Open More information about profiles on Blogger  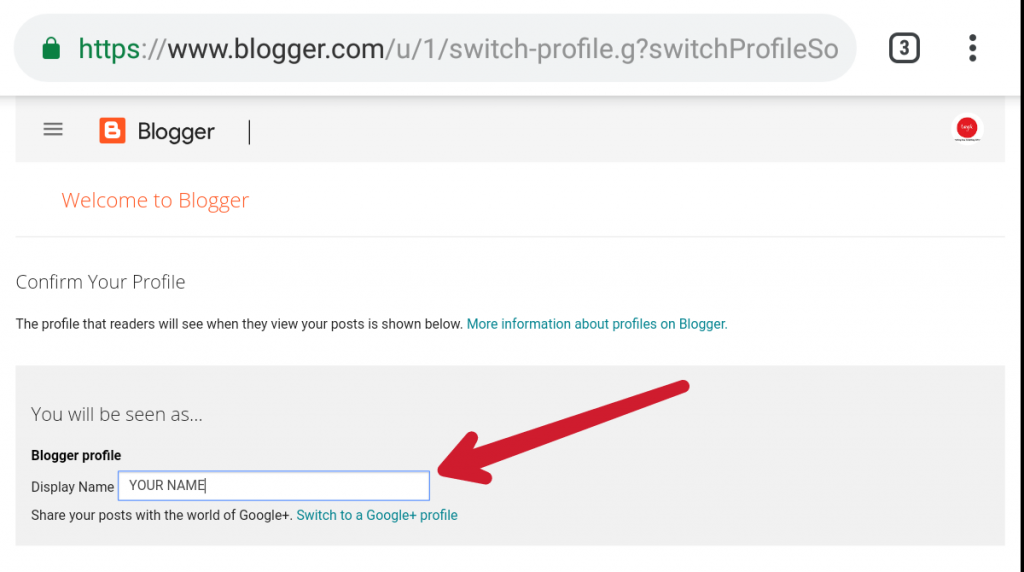tap(597, 324)
